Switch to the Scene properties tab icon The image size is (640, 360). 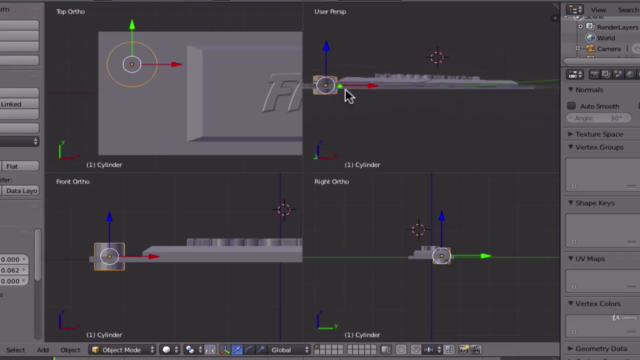[618, 74]
